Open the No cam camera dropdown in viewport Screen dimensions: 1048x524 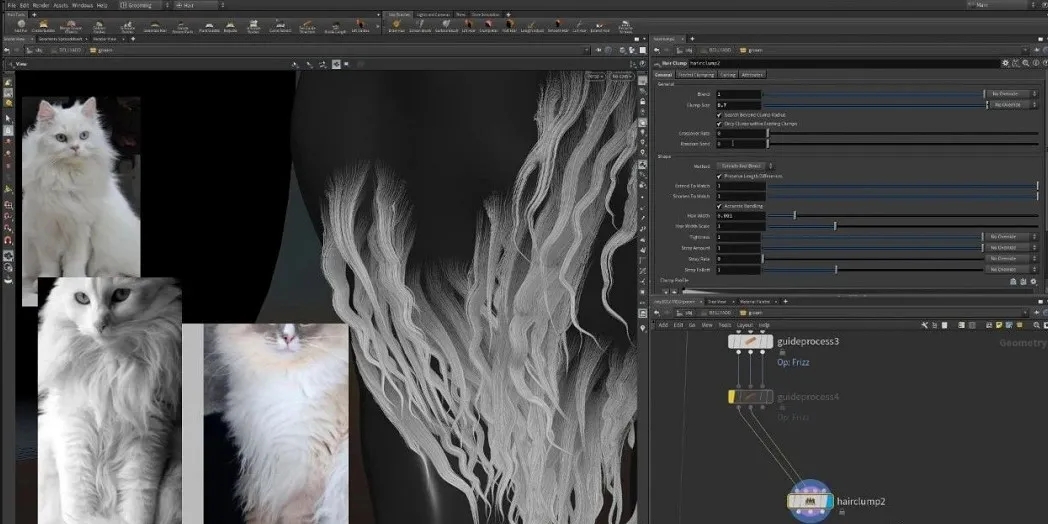pos(620,76)
